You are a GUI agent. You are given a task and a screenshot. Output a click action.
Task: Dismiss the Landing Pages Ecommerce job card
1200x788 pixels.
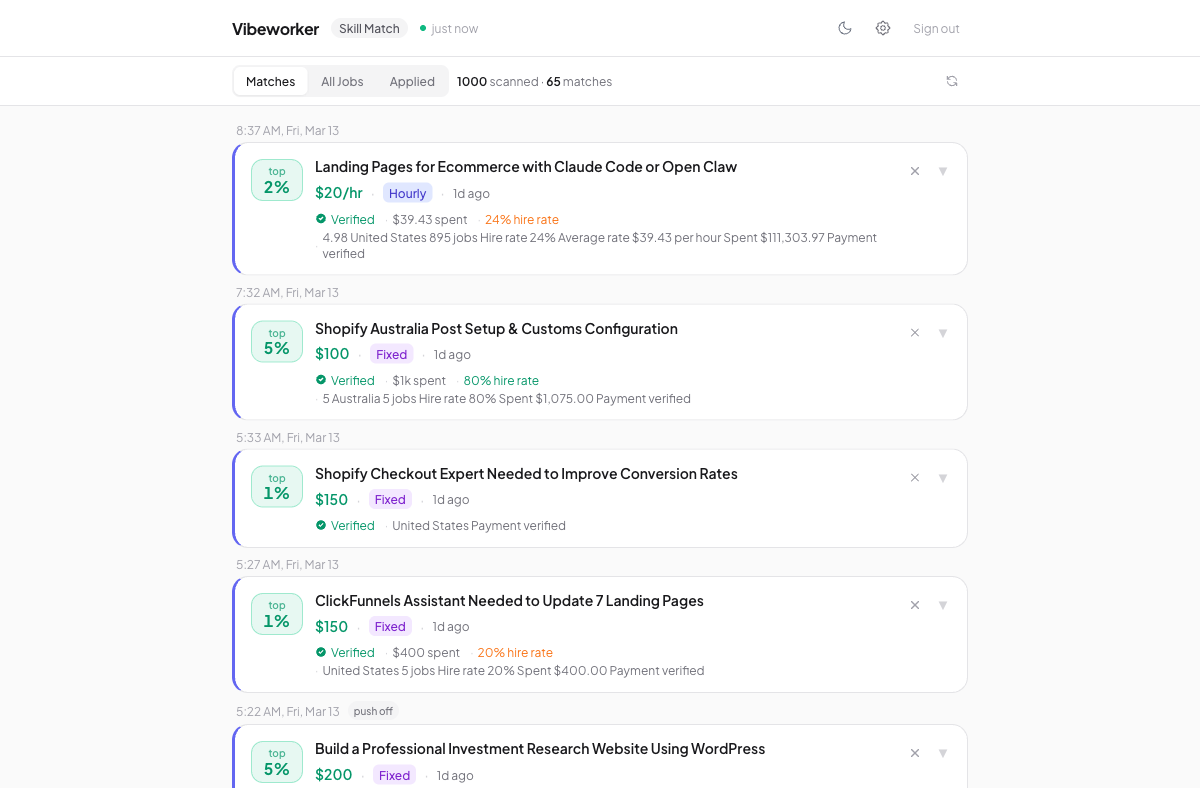tap(914, 171)
